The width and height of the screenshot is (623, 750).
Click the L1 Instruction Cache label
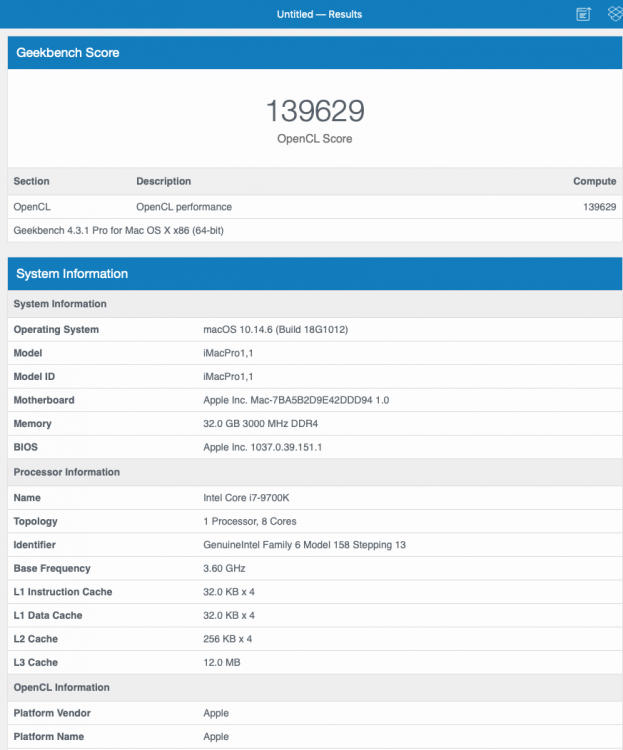pyautogui.click(x=63, y=592)
